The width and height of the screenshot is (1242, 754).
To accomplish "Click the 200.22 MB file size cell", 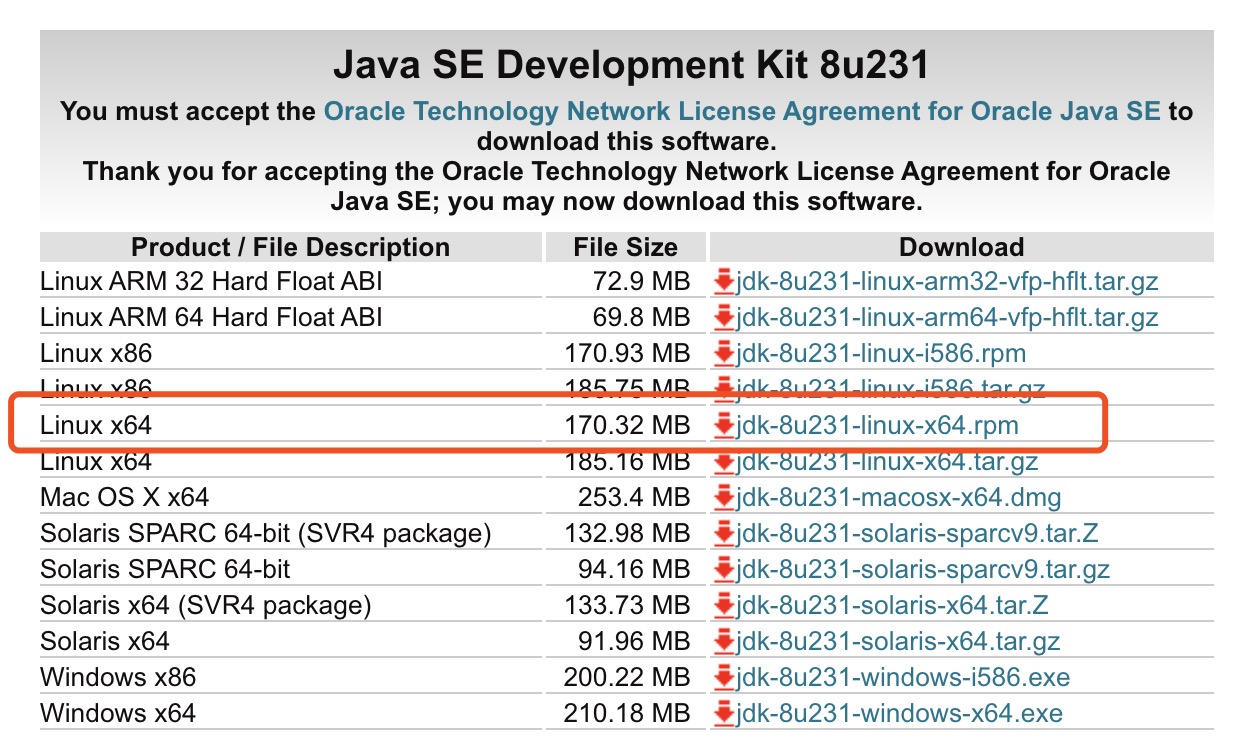I will tap(626, 678).
